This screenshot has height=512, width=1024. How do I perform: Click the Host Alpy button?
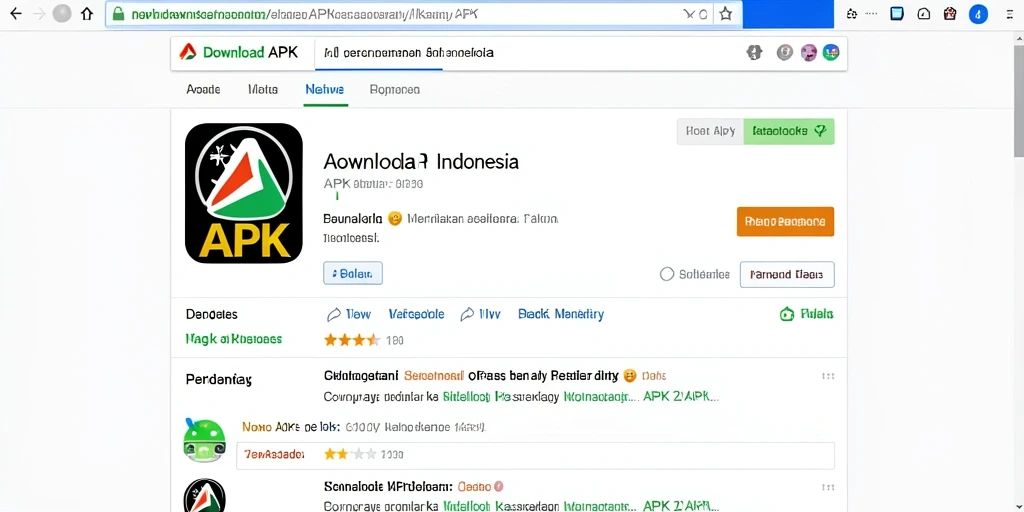(x=711, y=131)
